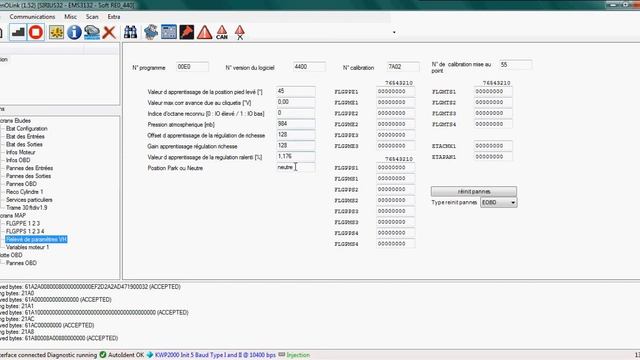Viewport: 640px width, 360px height.
Task: Click the red stop diagnostic icon
Action: click(x=36, y=32)
